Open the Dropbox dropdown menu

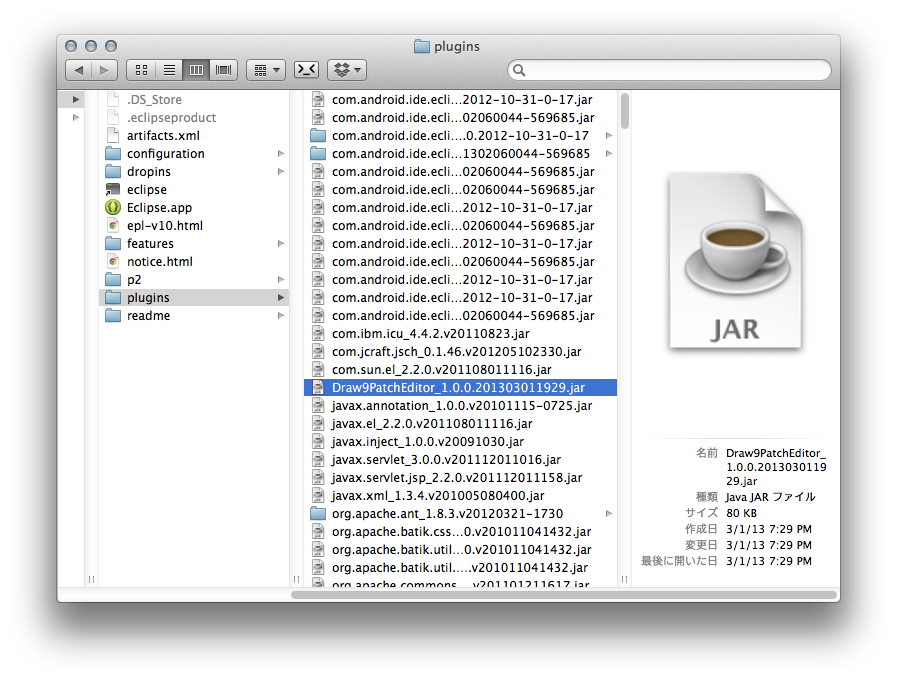point(348,70)
